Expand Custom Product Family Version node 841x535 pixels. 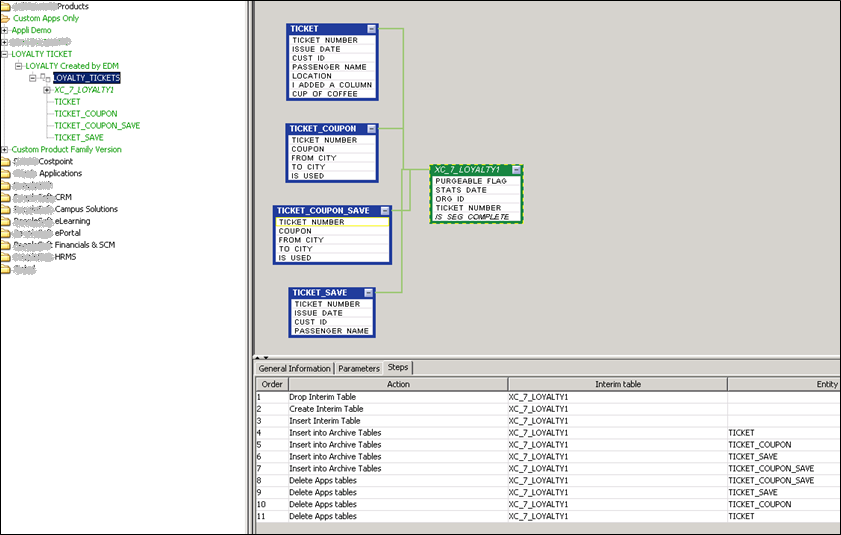[5, 150]
